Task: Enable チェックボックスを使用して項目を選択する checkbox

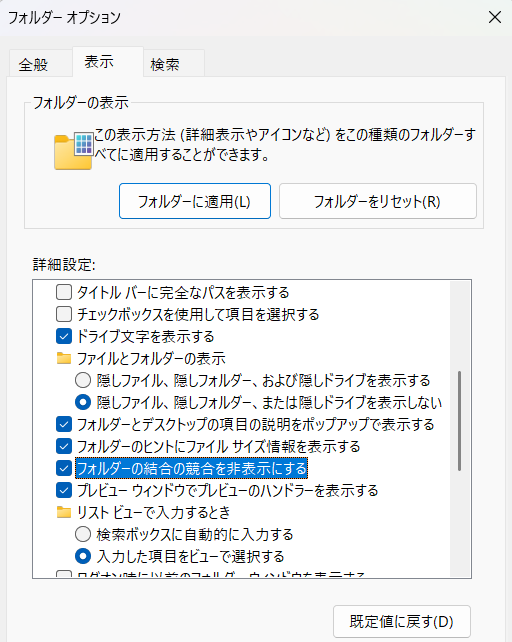Action: [64, 314]
